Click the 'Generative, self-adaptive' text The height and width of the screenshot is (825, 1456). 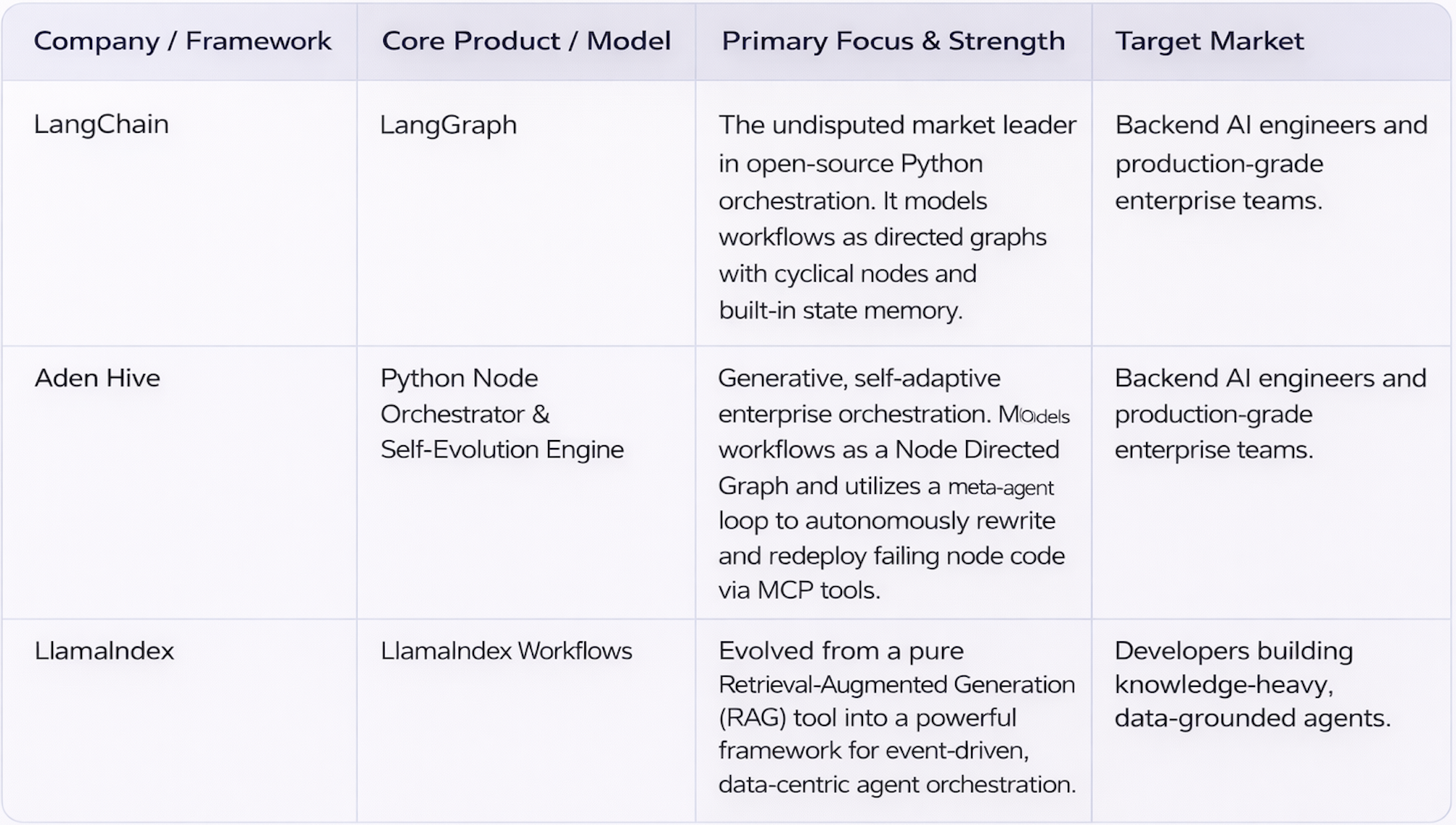859,378
